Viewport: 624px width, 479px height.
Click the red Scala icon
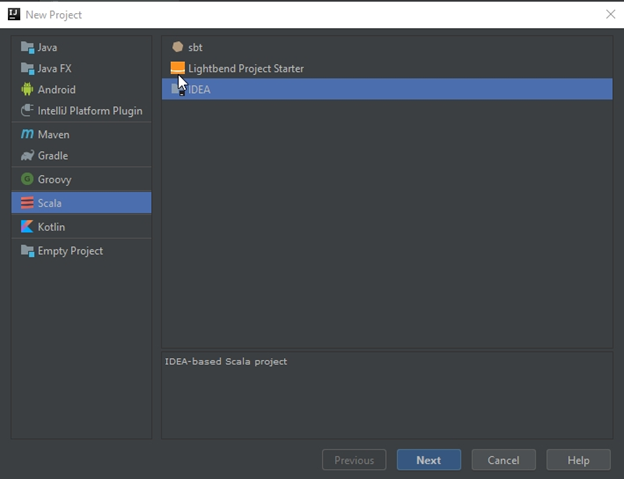coord(27,203)
